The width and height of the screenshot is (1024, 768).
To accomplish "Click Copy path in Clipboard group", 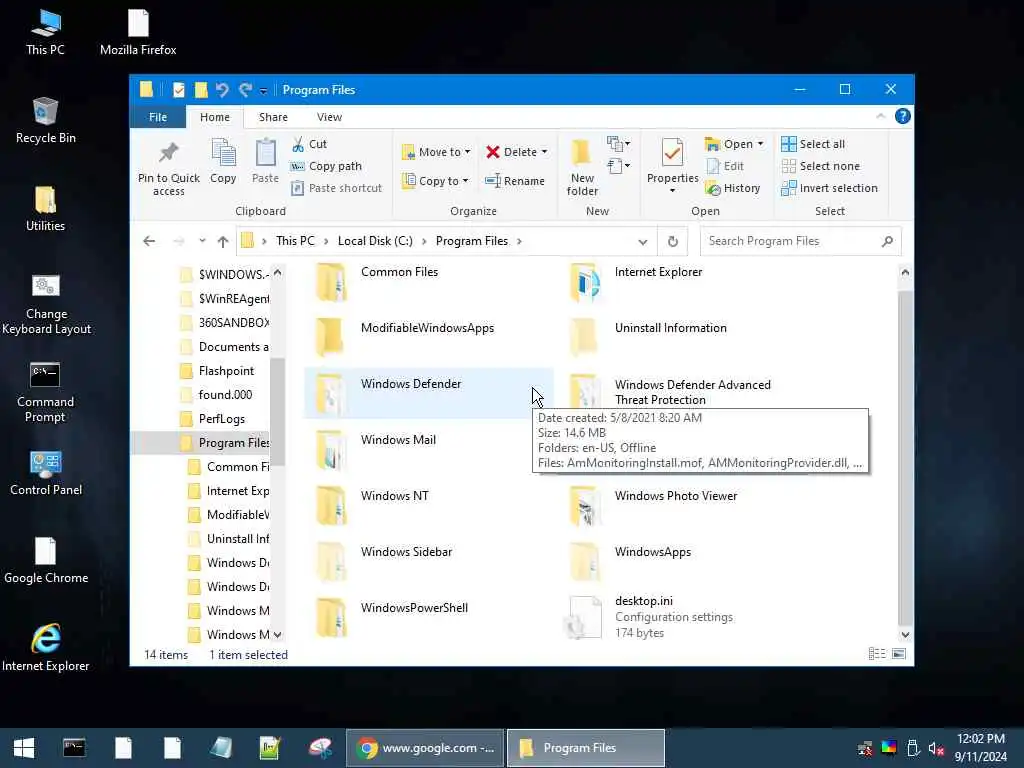I will (327, 166).
